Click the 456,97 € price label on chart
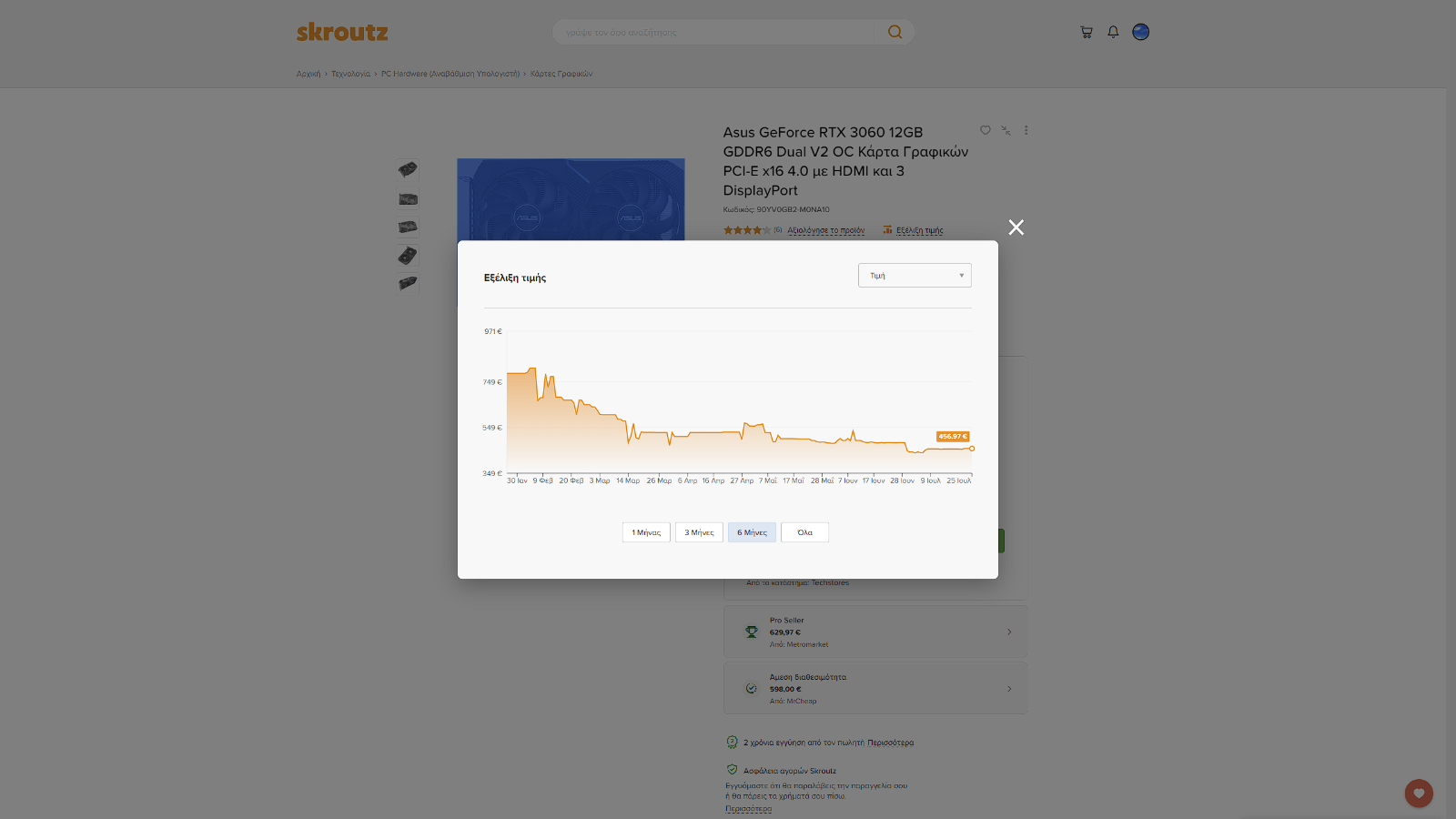The height and width of the screenshot is (819, 1456). (953, 437)
